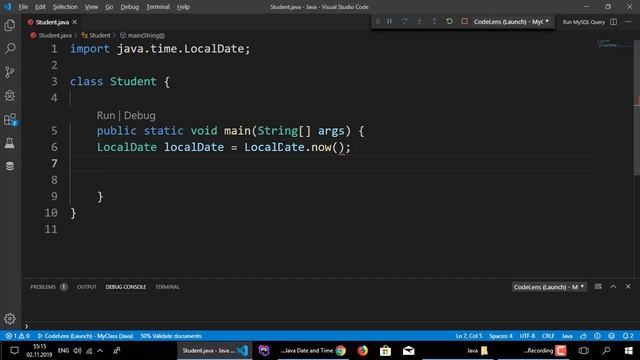Switch to the Problems panel tab
The width and height of the screenshot is (640, 360).
48,287
